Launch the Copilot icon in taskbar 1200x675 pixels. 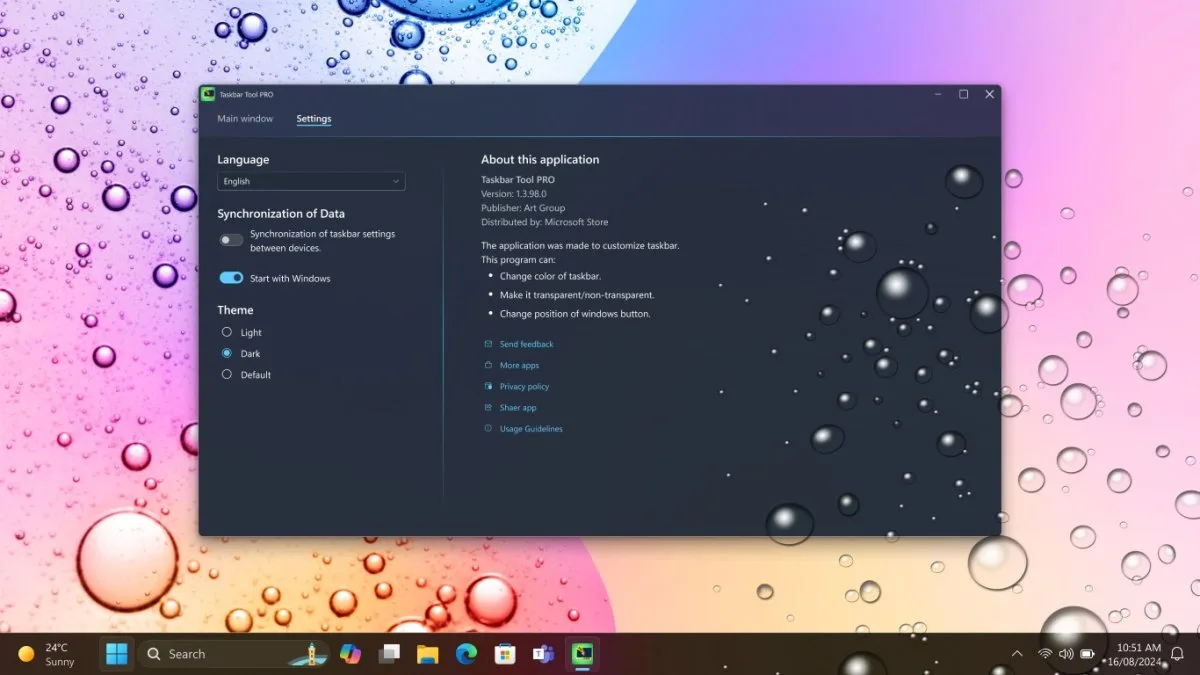pyautogui.click(x=350, y=654)
